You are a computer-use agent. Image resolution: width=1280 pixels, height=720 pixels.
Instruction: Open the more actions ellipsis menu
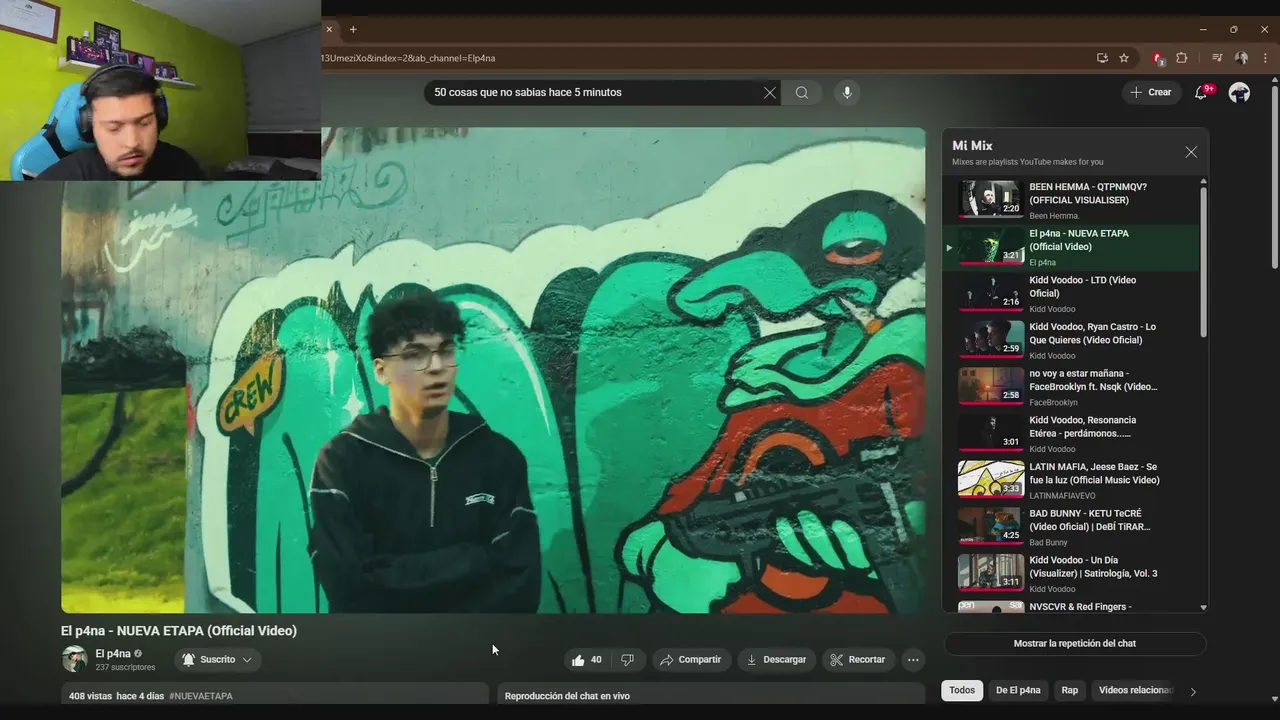coord(912,659)
